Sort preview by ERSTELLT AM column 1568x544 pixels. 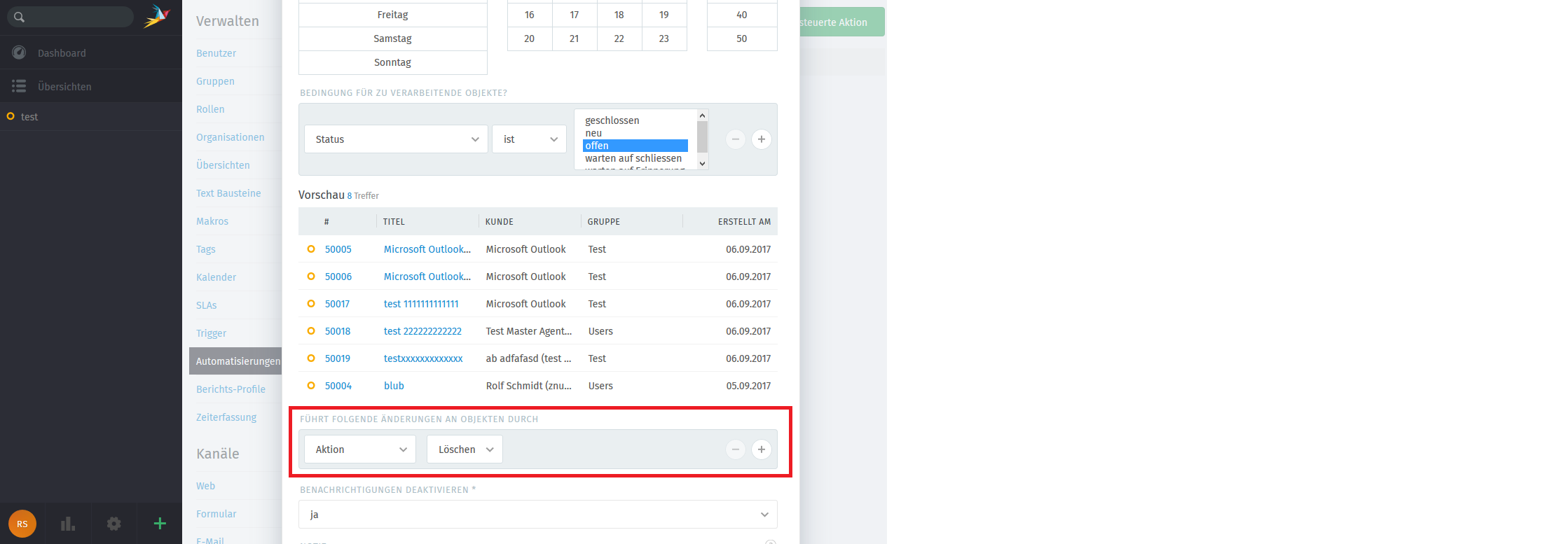(x=744, y=222)
